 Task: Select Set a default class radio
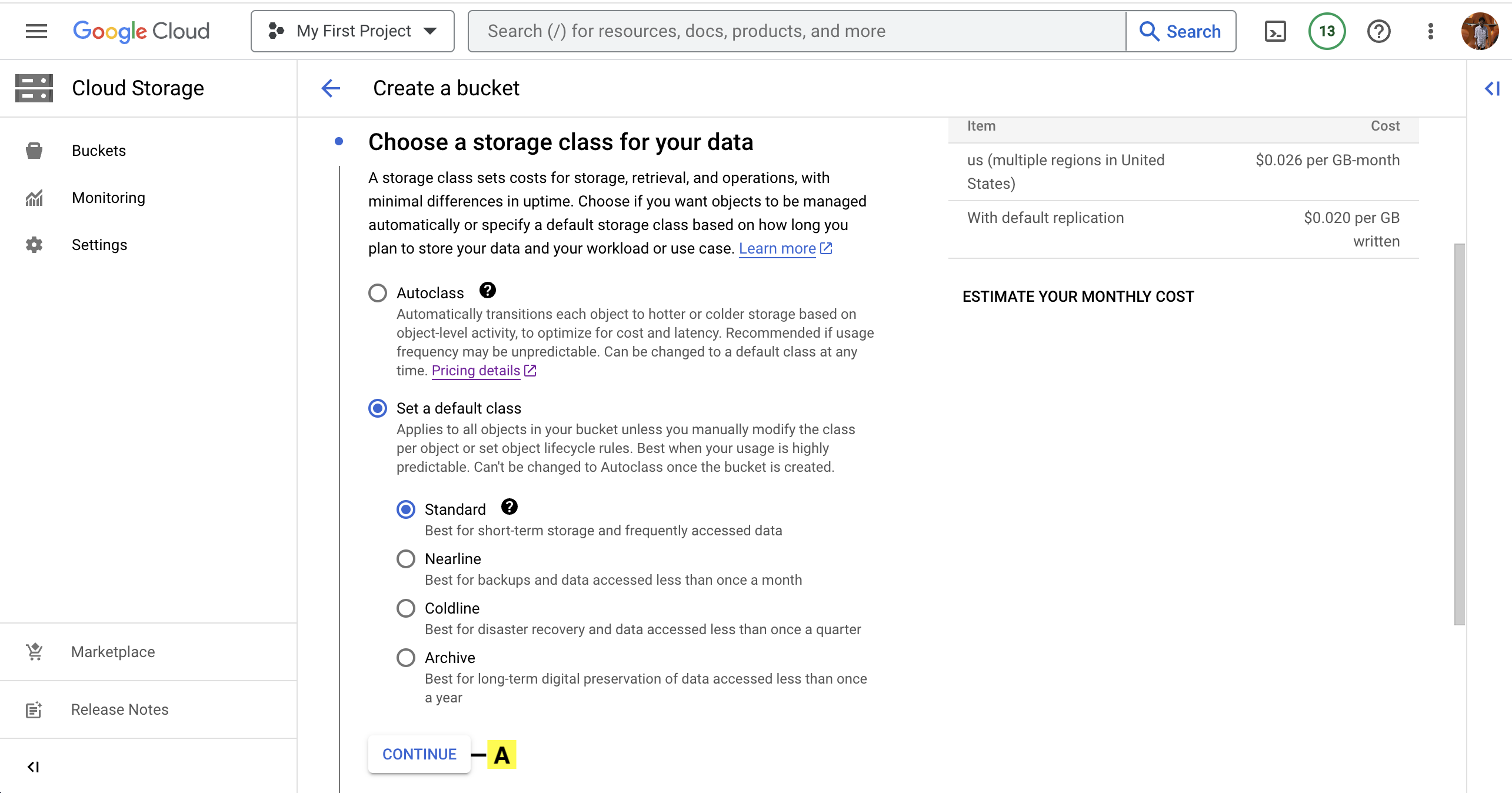coord(378,408)
